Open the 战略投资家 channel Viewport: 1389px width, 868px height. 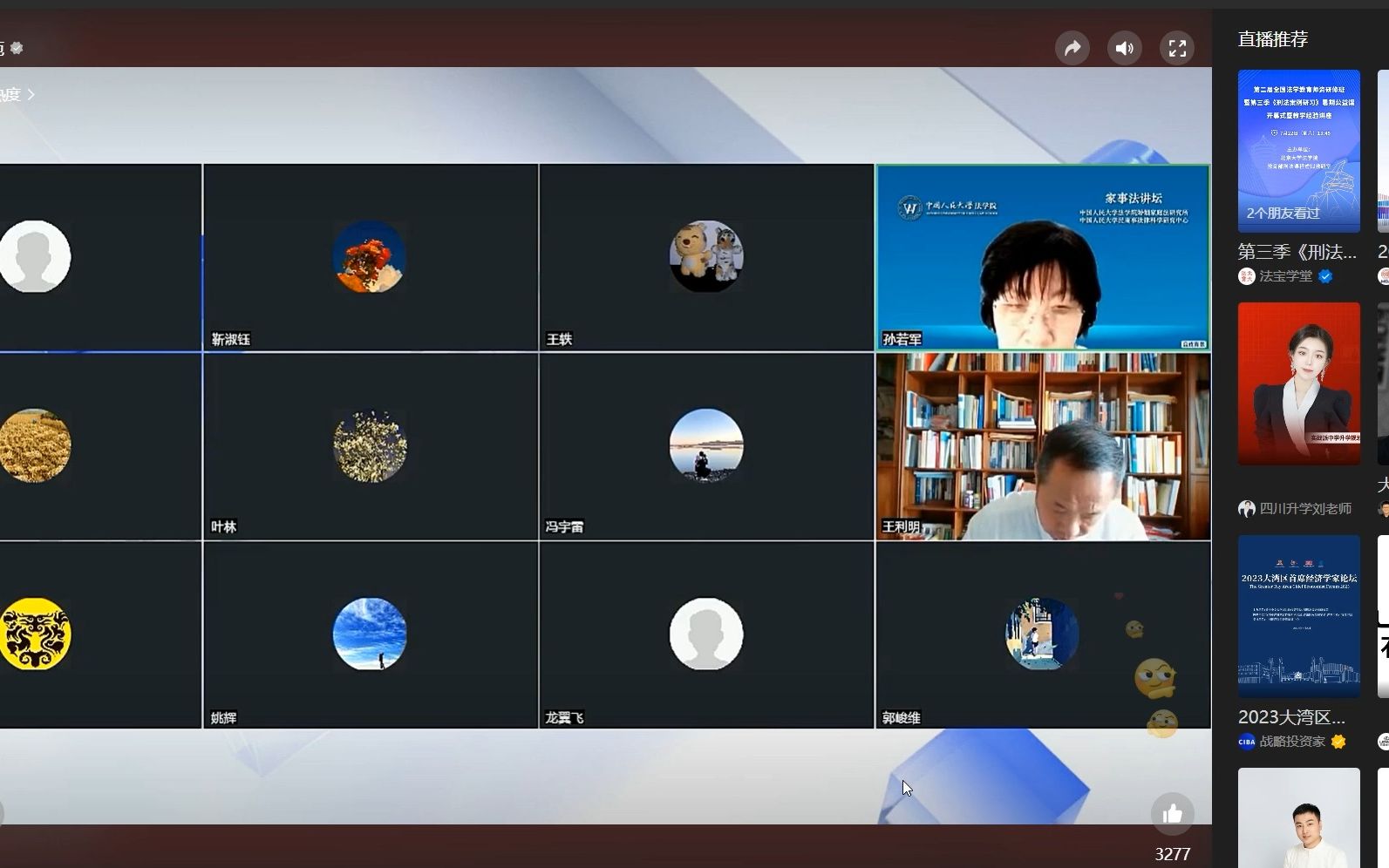point(1292,742)
